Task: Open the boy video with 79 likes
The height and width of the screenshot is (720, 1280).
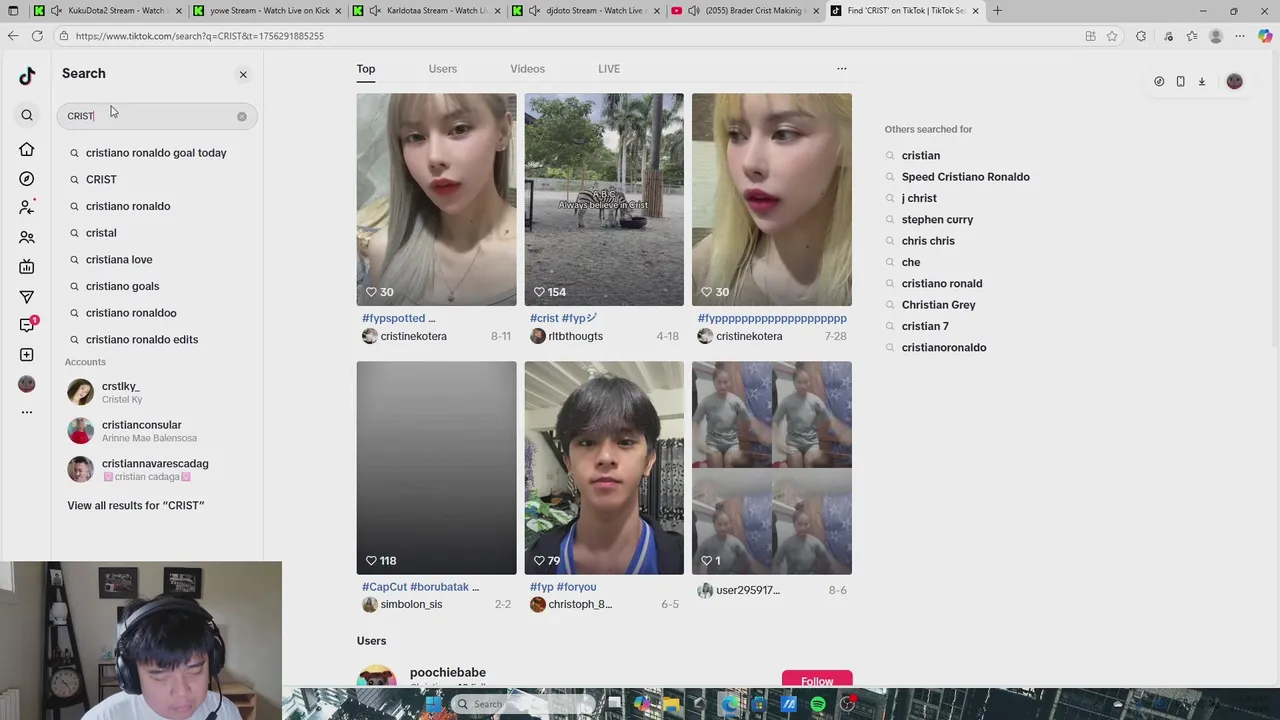Action: coord(604,468)
